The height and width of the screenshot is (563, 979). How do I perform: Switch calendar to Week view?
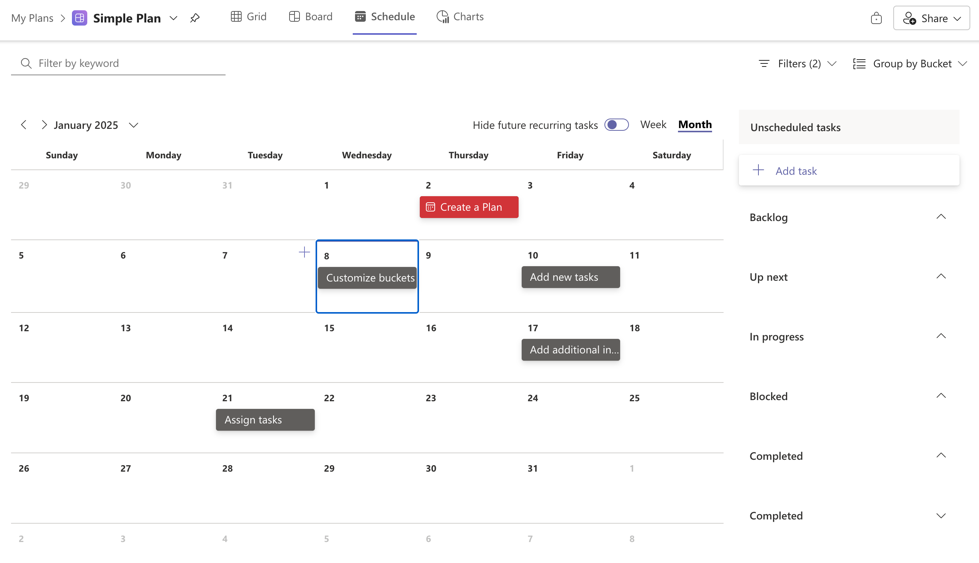pyautogui.click(x=653, y=124)
